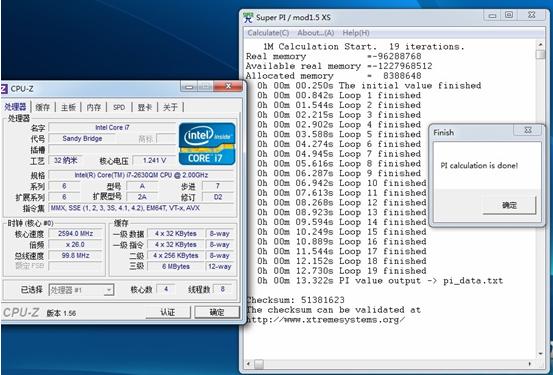Switch to the 关于 tab in CPU-Z
553x375 pixels.
170,107
